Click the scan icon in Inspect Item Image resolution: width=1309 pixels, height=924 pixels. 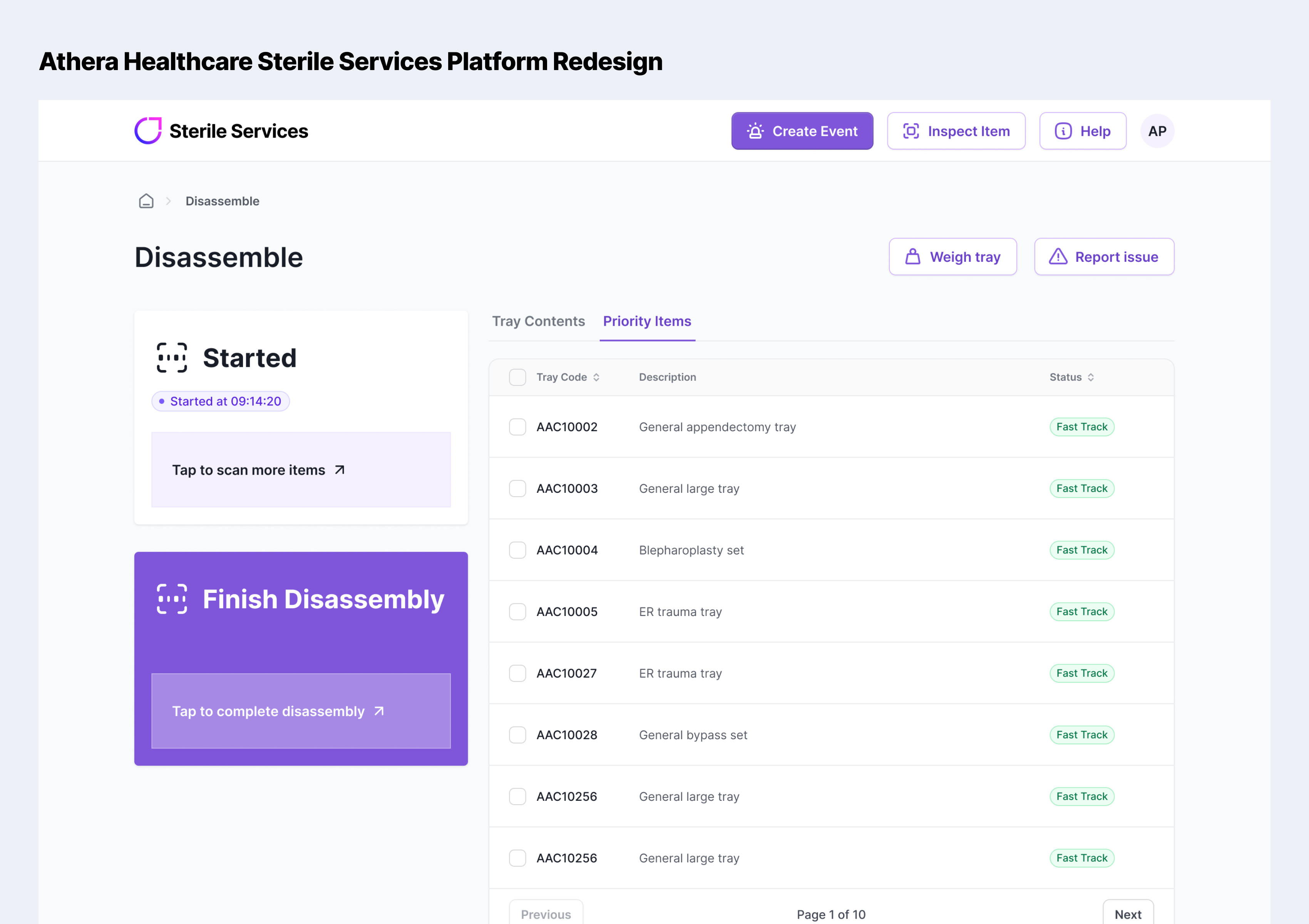911,131
